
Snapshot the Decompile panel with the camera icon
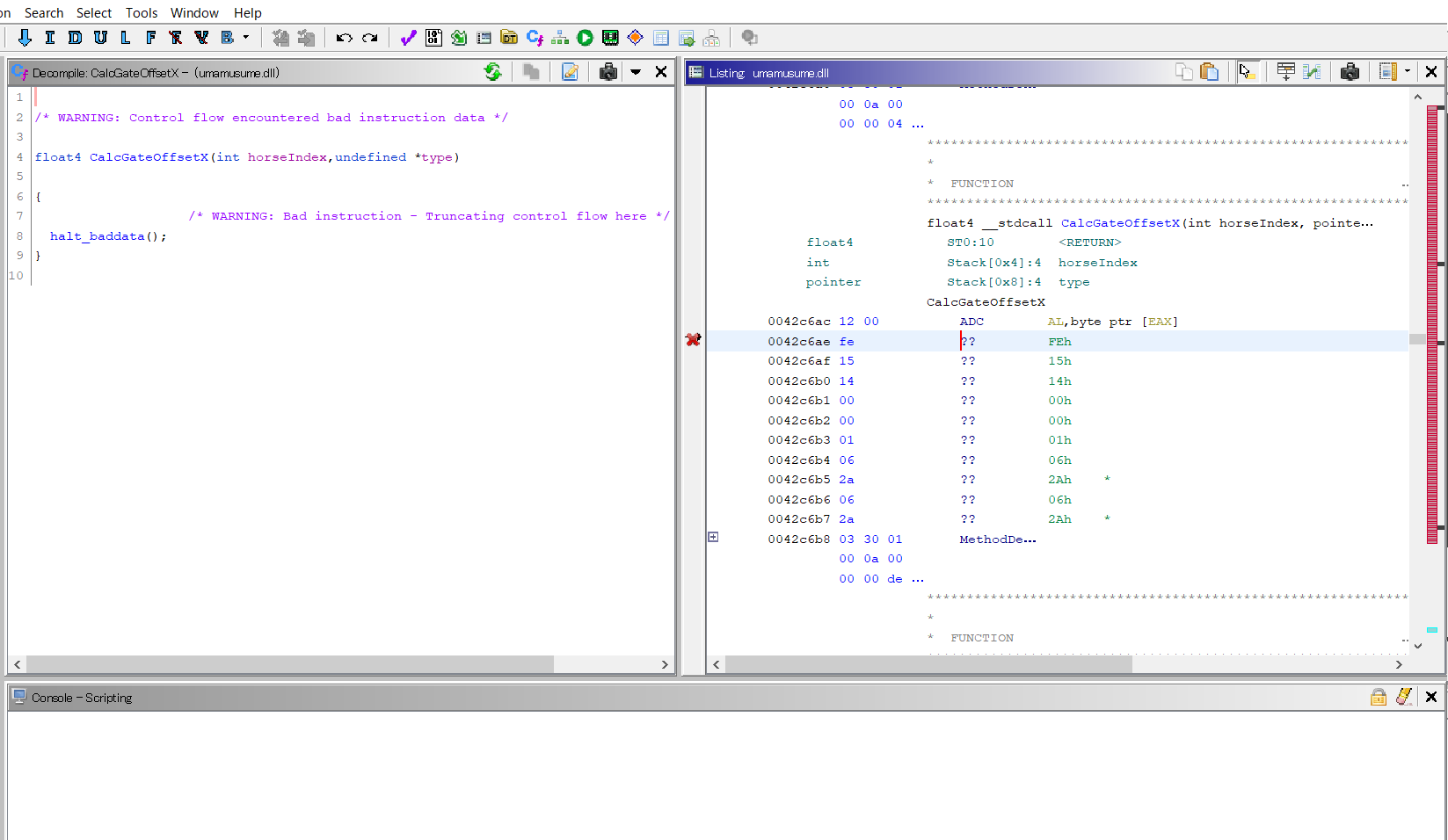click(x=608, y=72)
